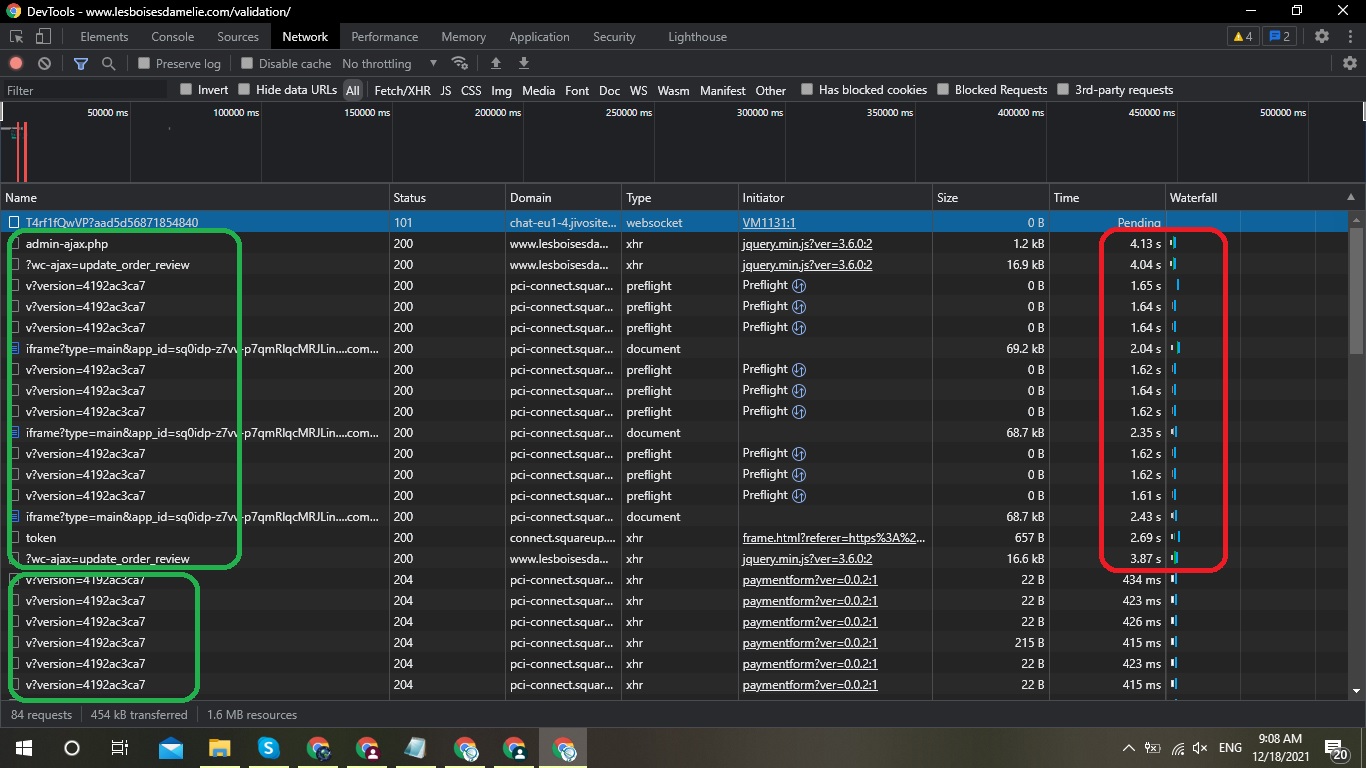Open the more DevTools options menu
Viewport: 1366px width, 768px height.
pyautogui.click(x=1349, y=36)
